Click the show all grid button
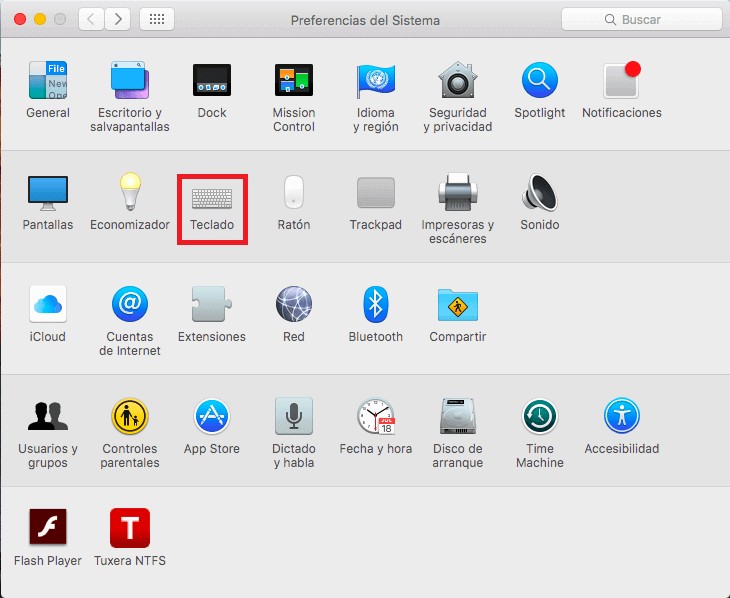This screenshot has height=598, width=730. coord(157,19)
